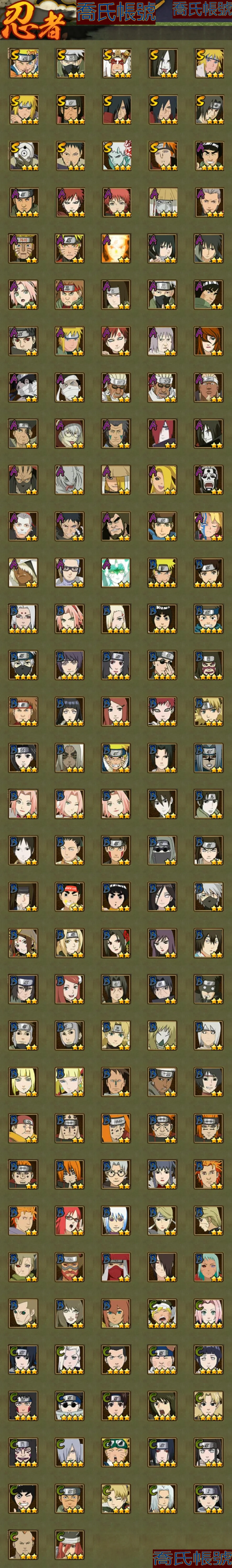Select the glowing orange chakra-mode Naruto icon
The height and width of the screenshot is (1568, 232).
[x=116, y=248]
